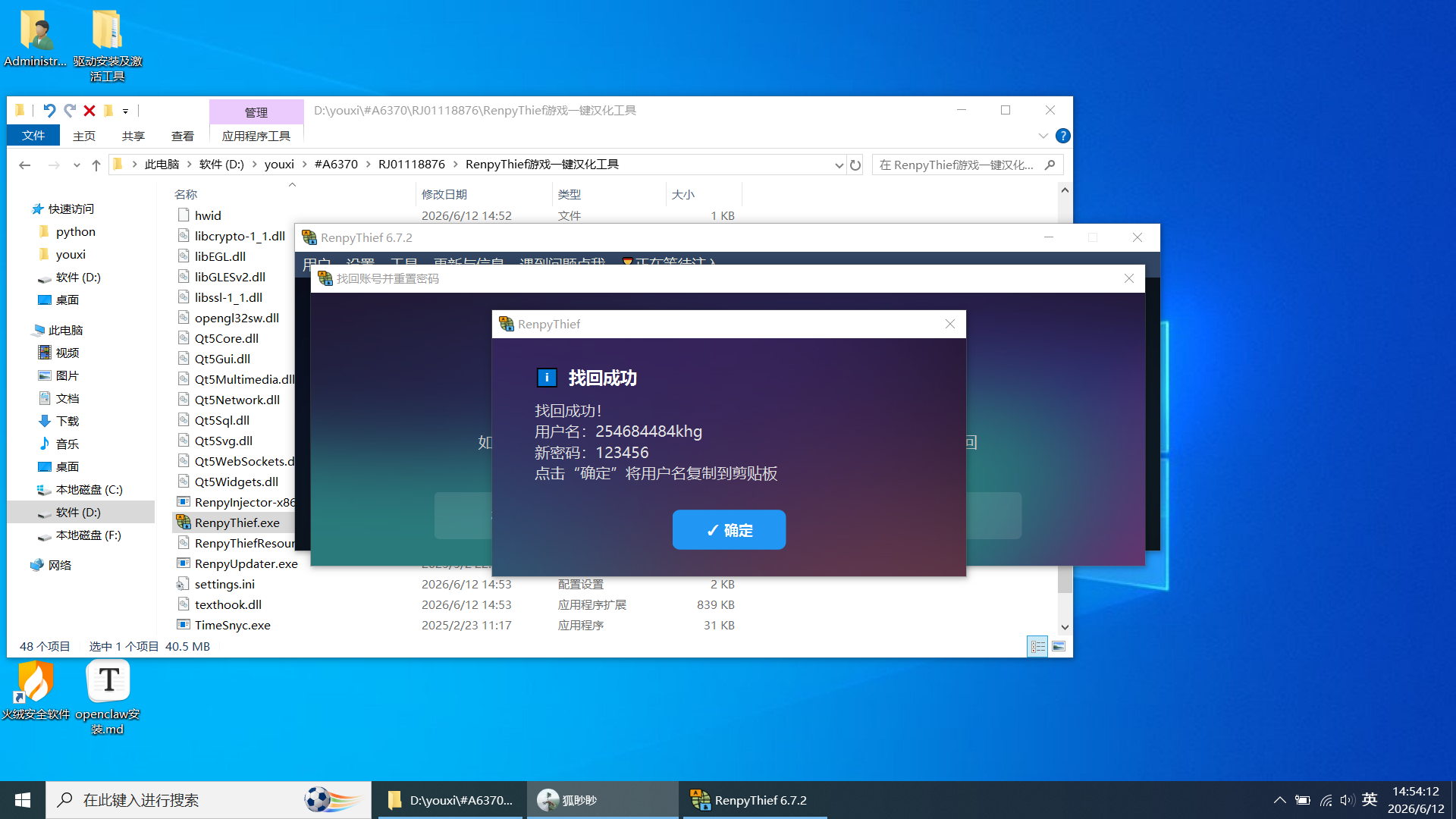Expand address bar history dropdown
The height and width of the screenshot is (819, 1456).
click(x=839, y=165)
